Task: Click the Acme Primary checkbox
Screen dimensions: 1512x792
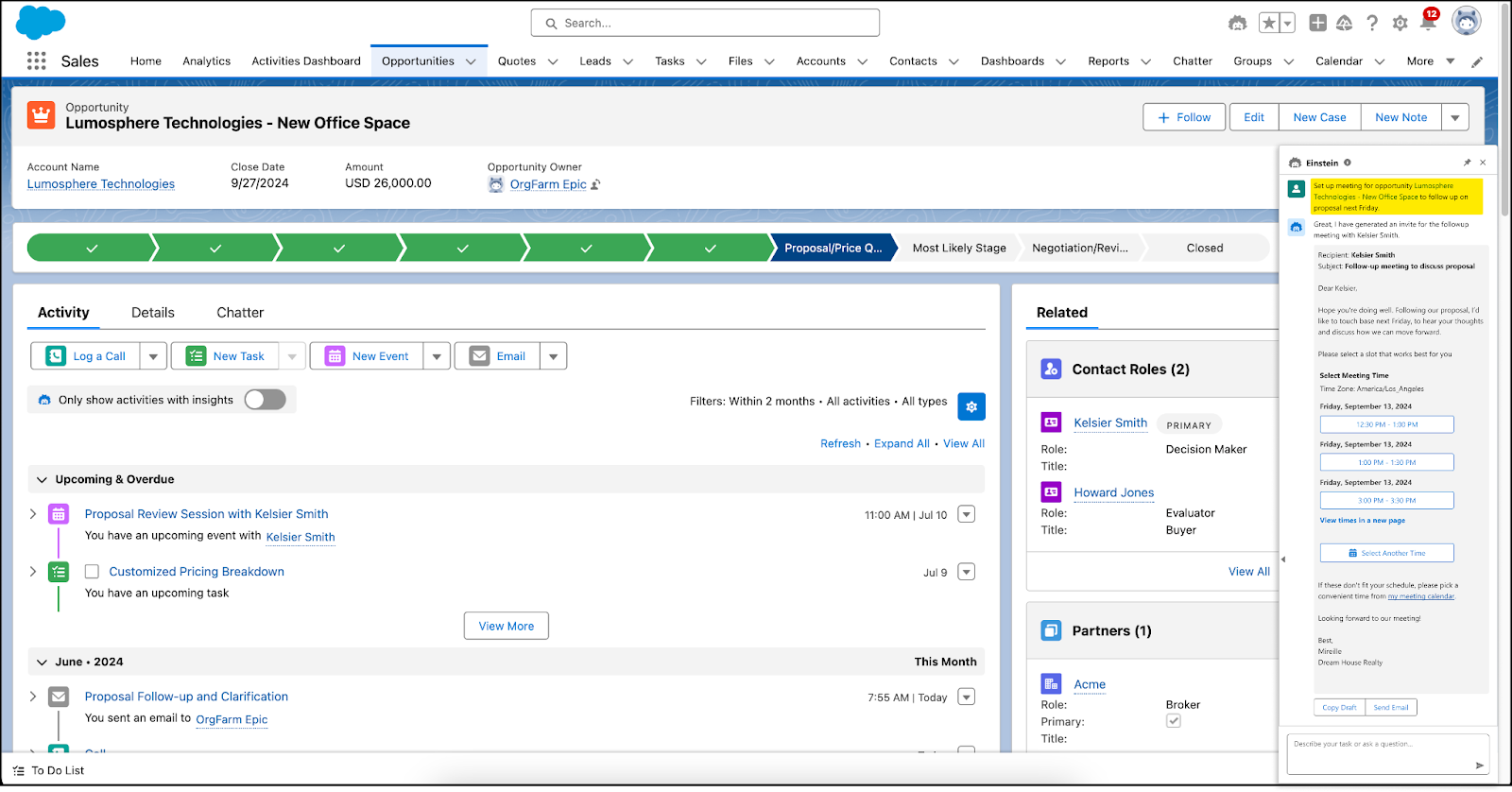Action: pos(1174,721)
